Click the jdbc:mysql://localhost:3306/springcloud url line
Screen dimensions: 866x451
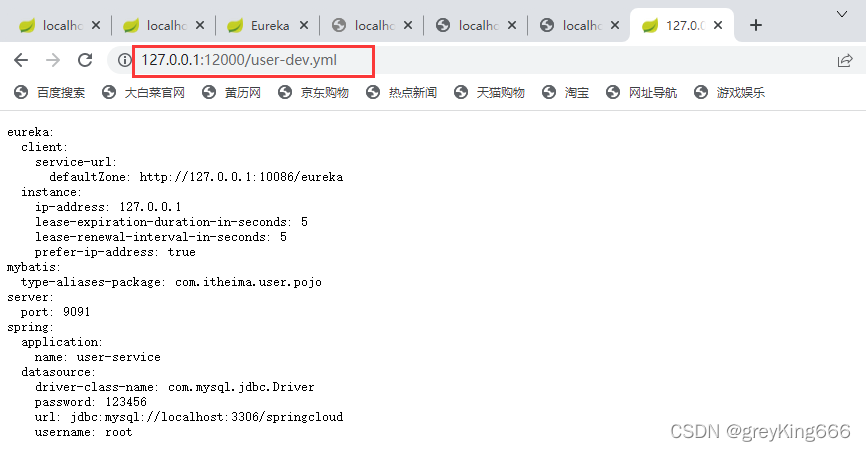coord(189,417)
